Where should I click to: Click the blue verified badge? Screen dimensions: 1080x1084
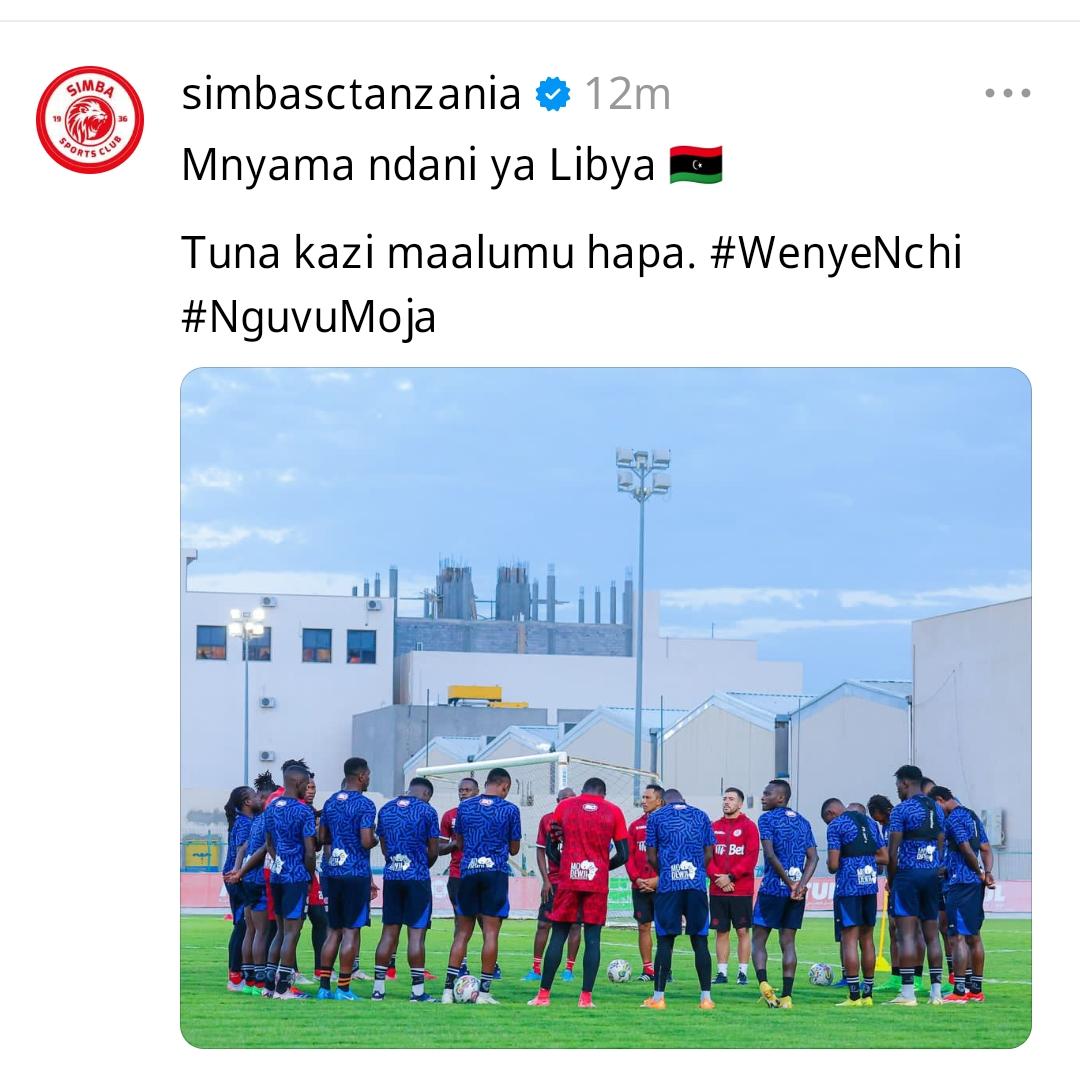coord(553,94)
